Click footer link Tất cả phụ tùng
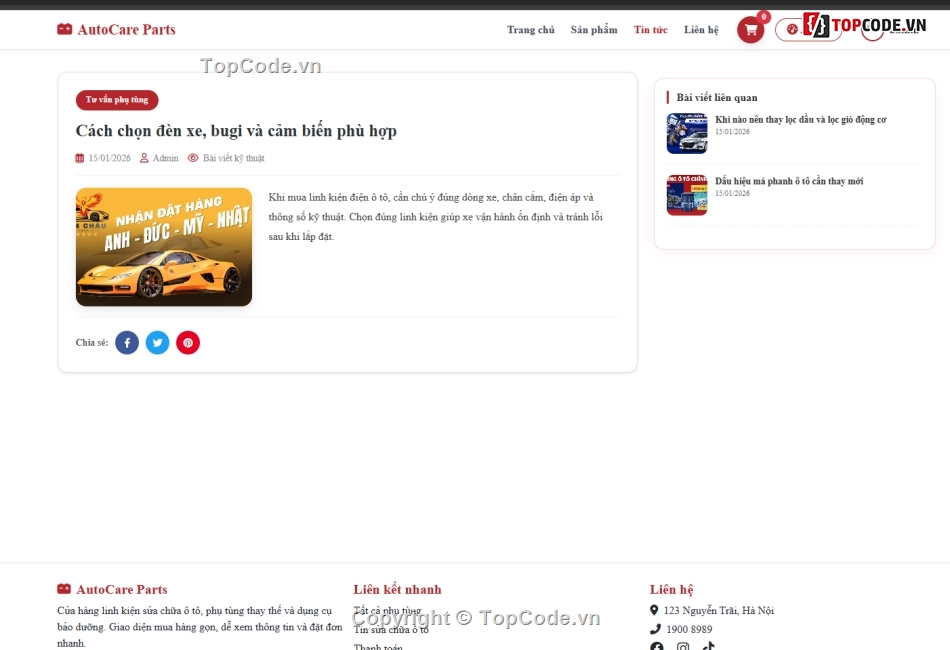The width and height of the screenshot is (950, 650). [387, 611]
